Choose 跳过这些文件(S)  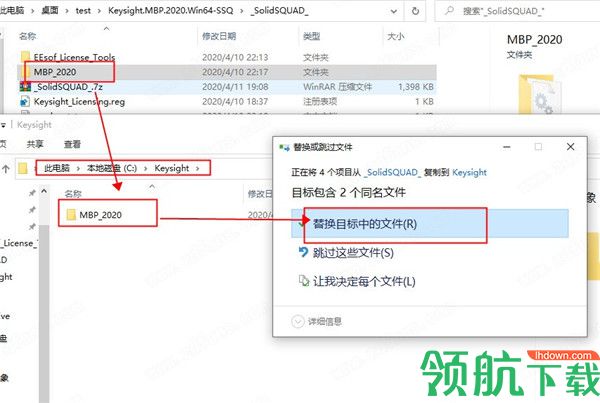(353, 253)
